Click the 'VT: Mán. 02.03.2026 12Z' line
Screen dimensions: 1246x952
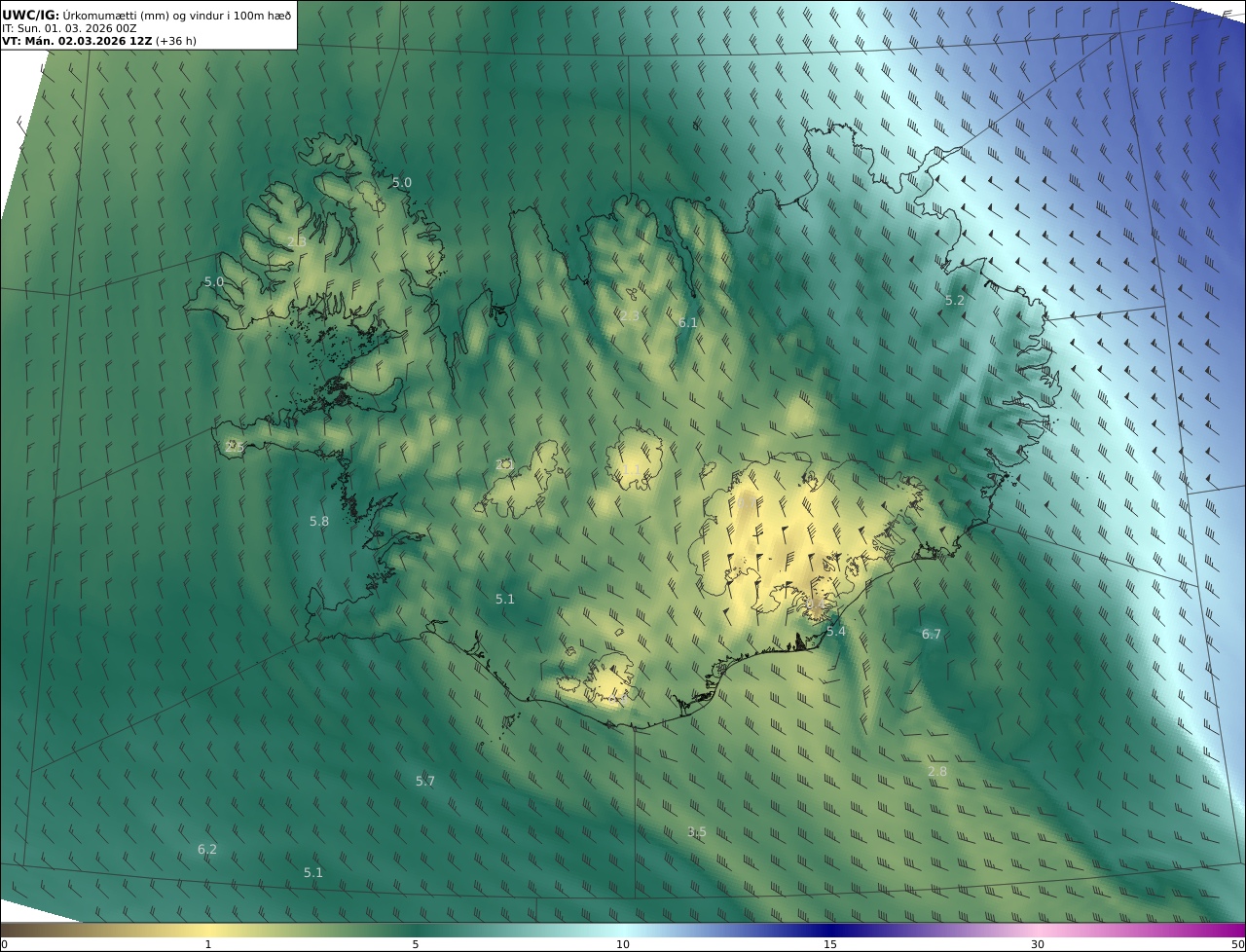[x=77, y=42]
